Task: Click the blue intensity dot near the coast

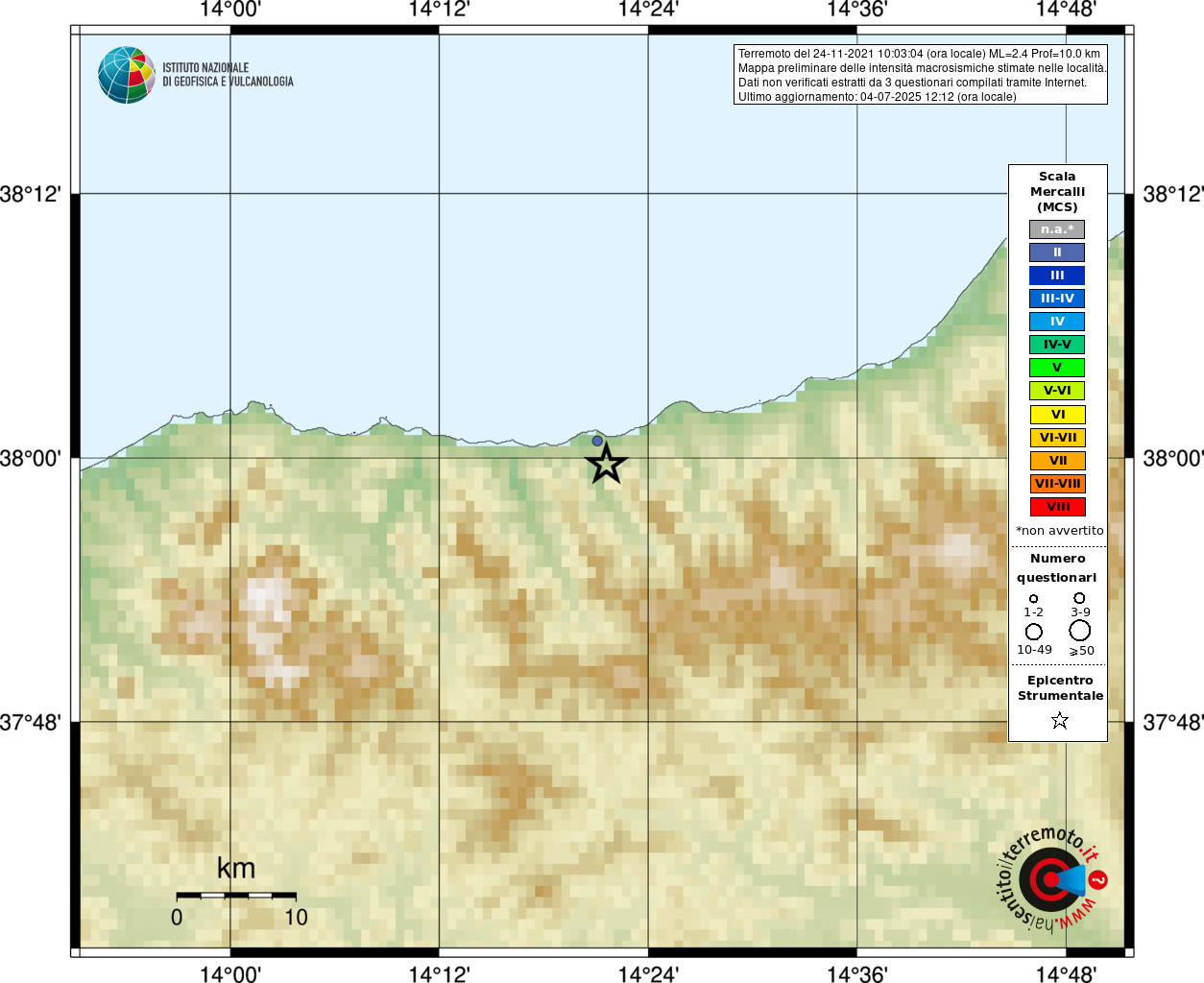Action: 597,442
